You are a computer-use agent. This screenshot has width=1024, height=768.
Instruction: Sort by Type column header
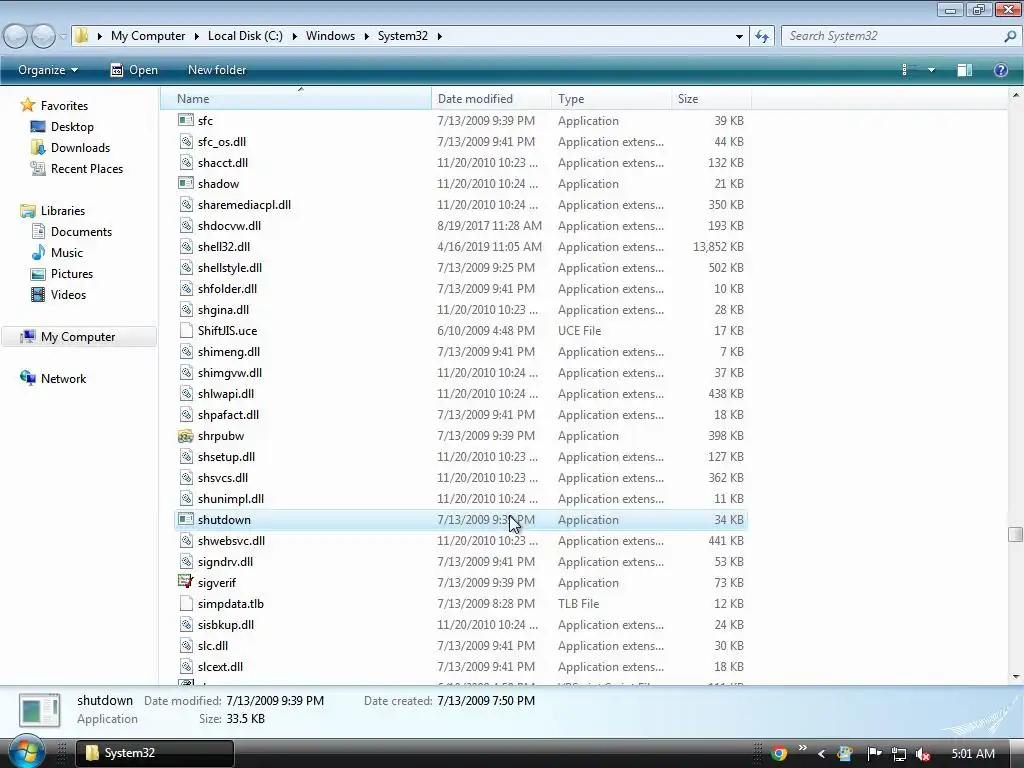[x=611, y=99]
